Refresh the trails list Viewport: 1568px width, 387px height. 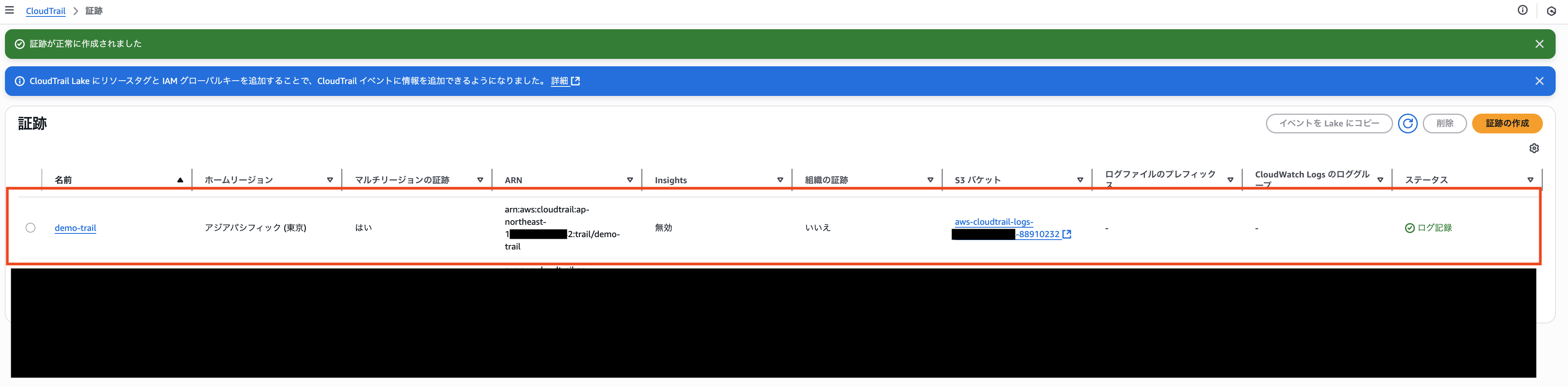pos(1407,124)
